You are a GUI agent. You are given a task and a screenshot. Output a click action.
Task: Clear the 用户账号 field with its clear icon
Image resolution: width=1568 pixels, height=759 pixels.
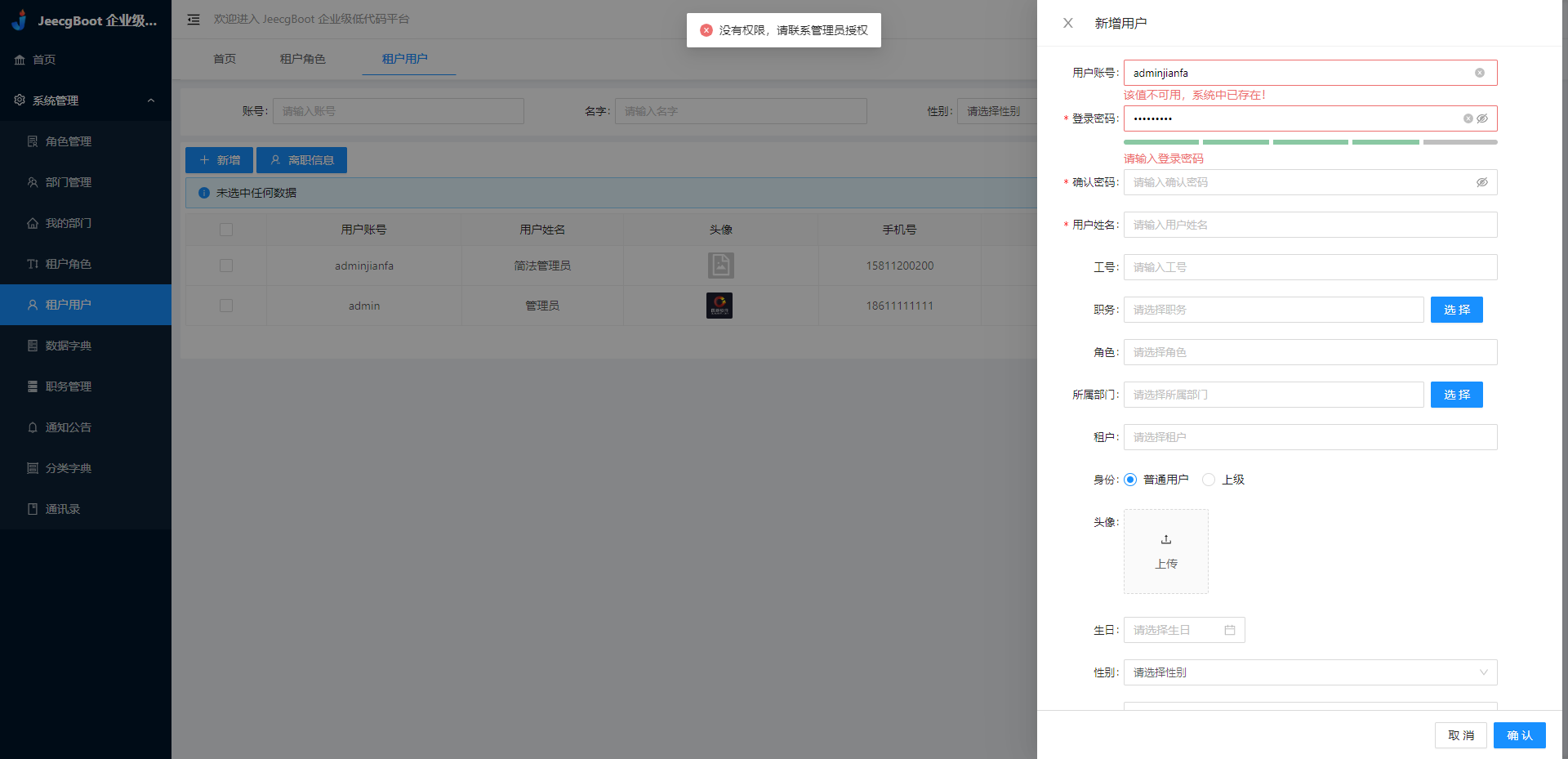click(x=1479, y=73)
